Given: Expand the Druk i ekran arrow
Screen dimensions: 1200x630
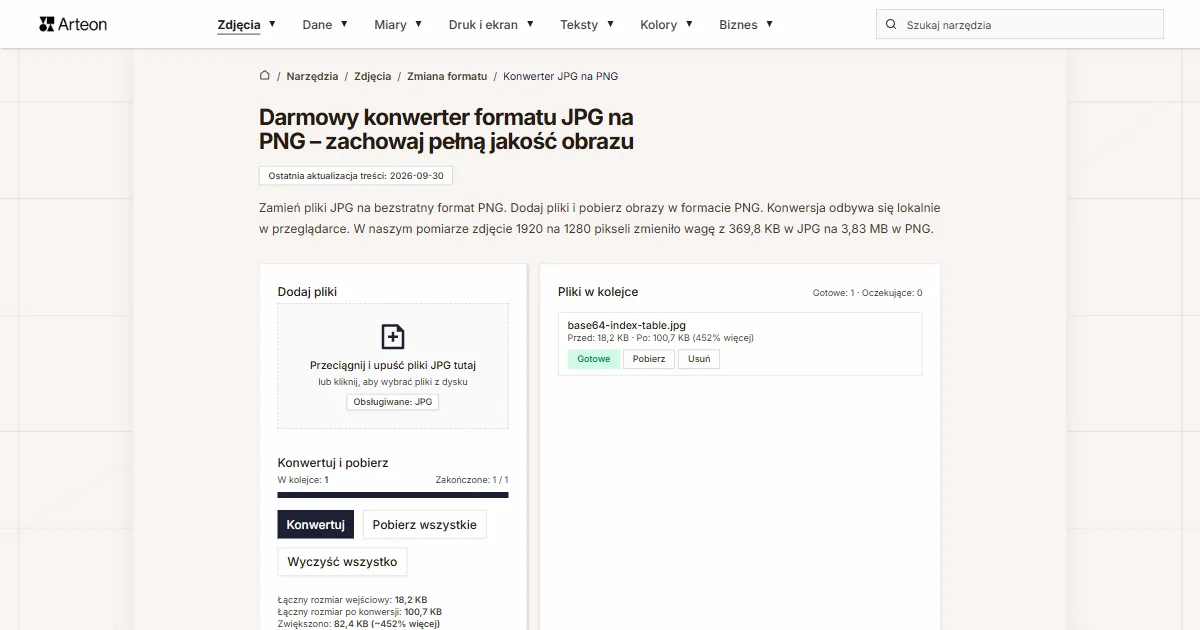Looking at the screenshot, I should click(x=530, y=24).
